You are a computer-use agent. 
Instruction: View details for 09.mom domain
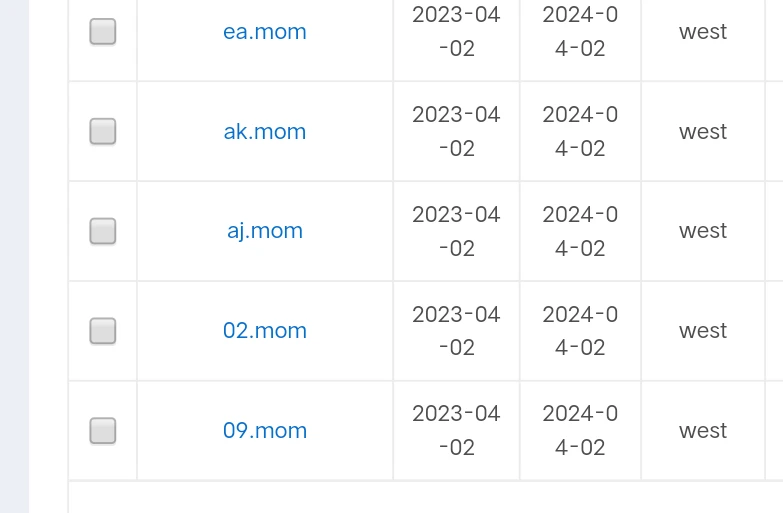[x=265, y=431]
